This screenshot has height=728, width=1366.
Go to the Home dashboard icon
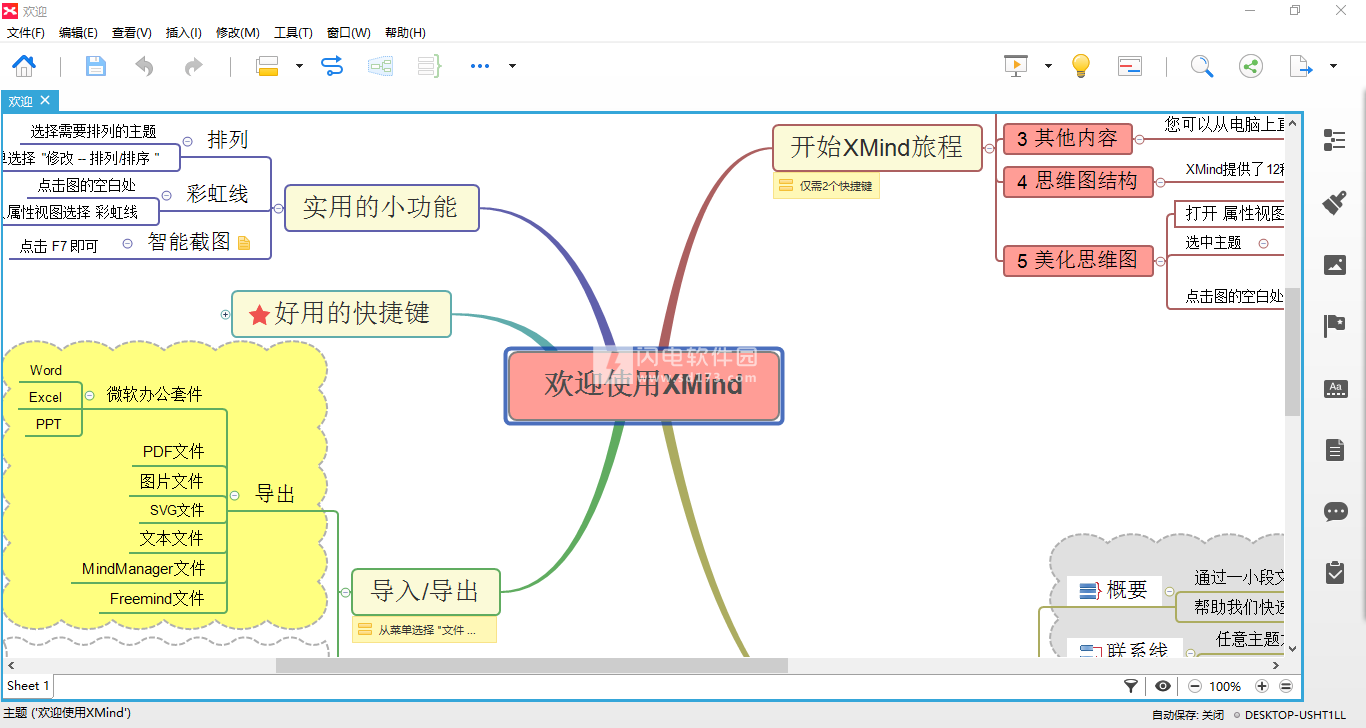click(24, 66)
